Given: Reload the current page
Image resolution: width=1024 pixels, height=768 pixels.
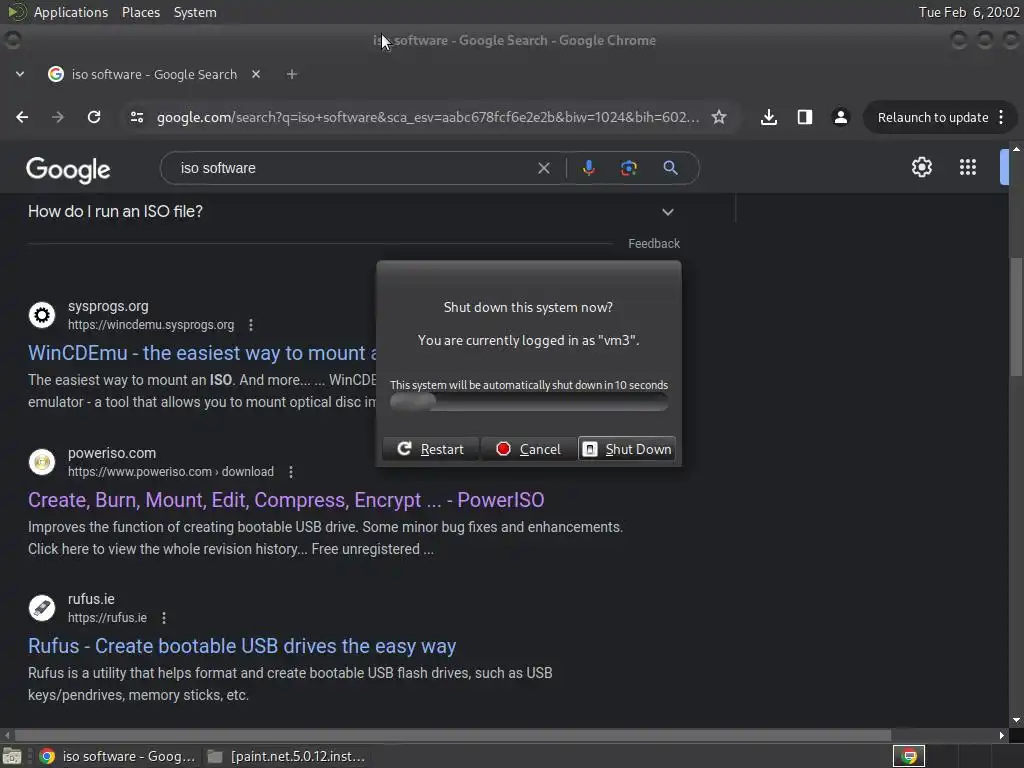Looking at the screenshot, I should pyautogui.click(x=94, y=118).
